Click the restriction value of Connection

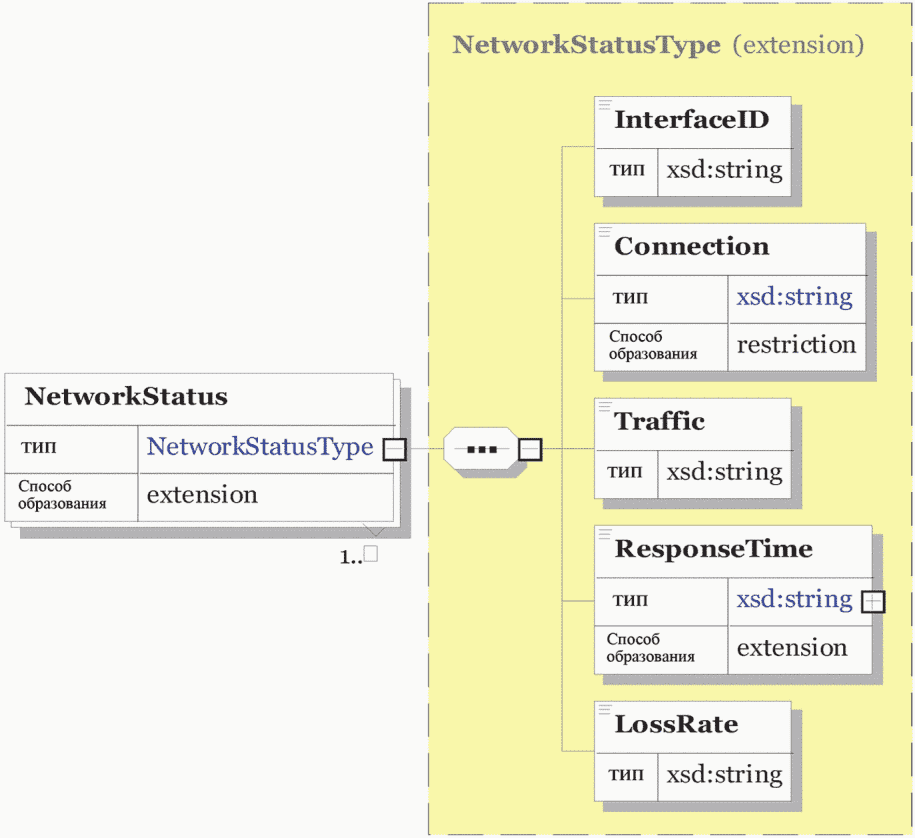(x=797, y=345)
